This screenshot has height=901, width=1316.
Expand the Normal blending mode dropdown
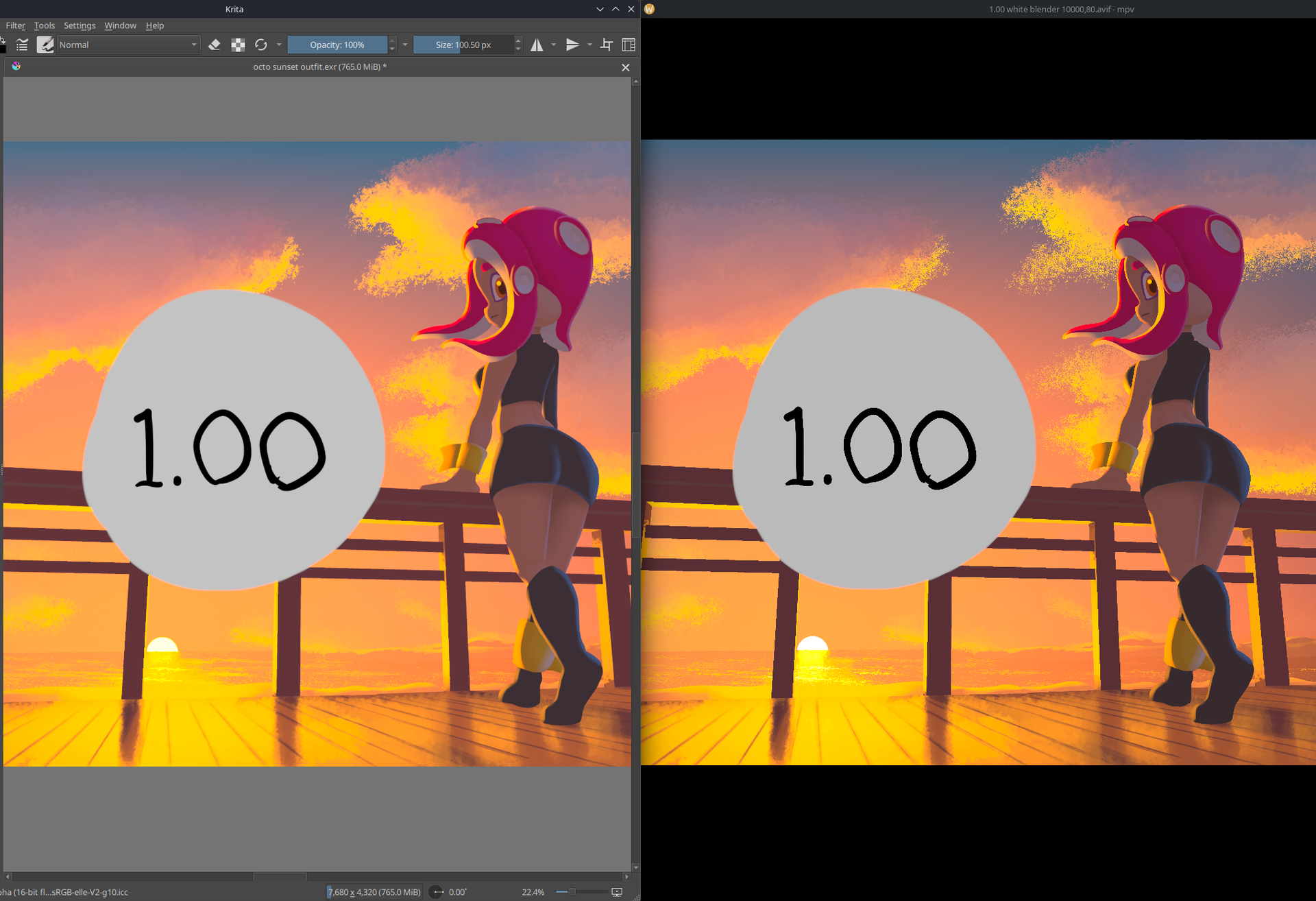coord(128,45)
